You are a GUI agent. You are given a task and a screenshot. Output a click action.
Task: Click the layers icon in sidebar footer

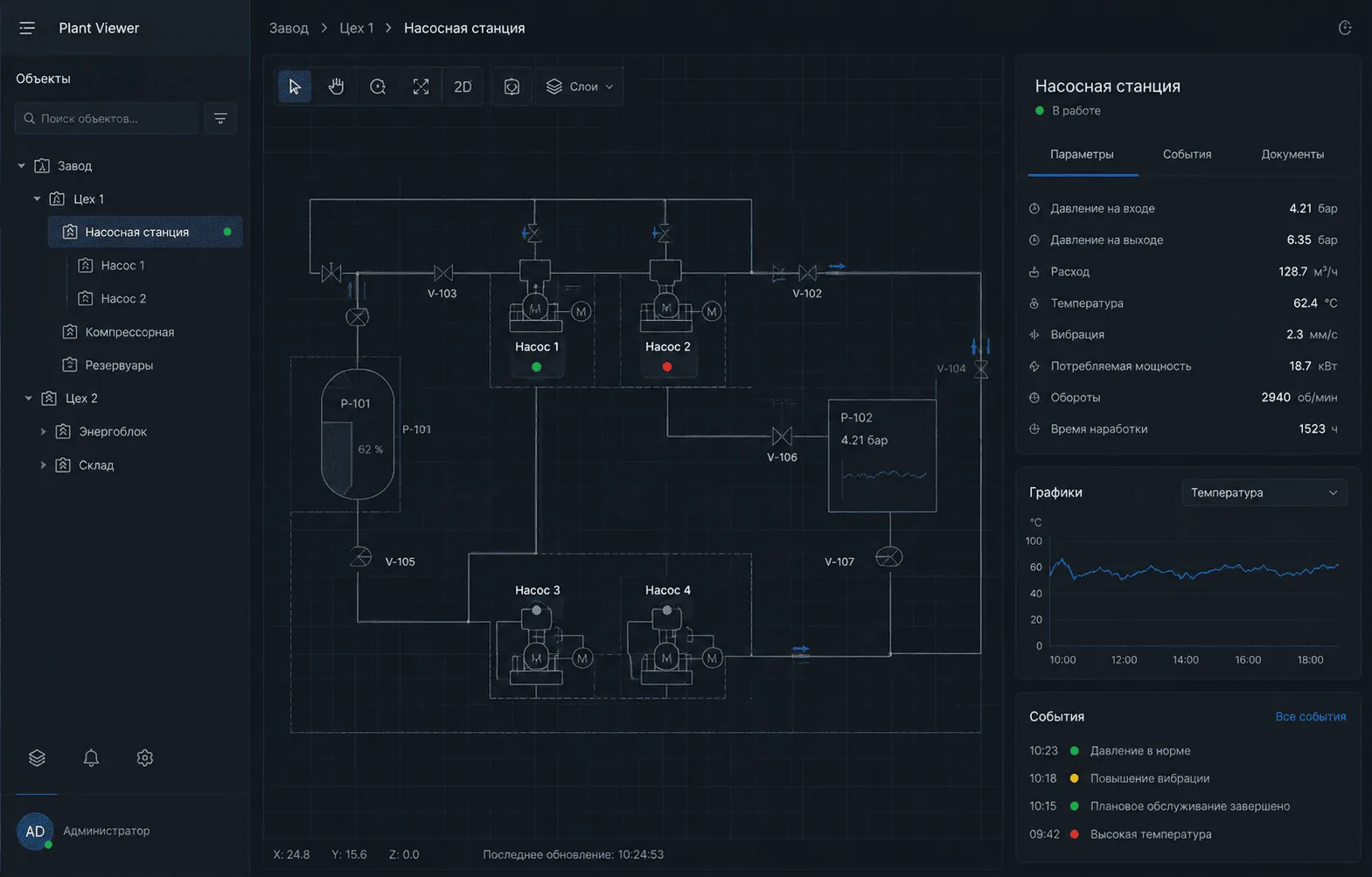coord(37,758)
